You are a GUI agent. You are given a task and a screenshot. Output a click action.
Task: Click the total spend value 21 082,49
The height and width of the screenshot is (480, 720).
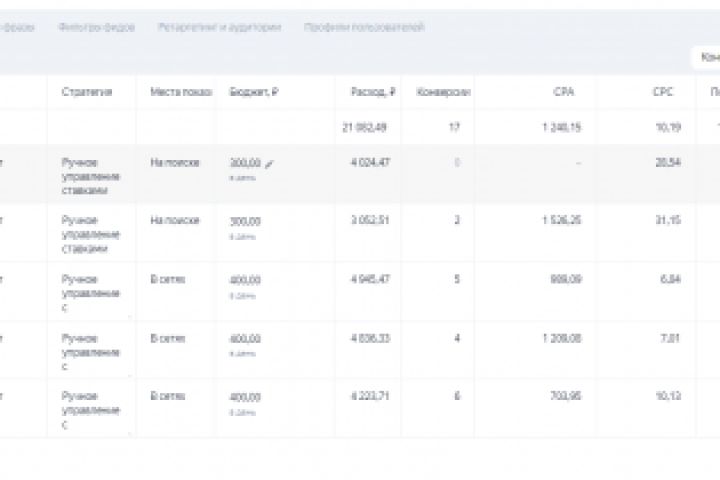pyautogui.click(x=365, y=127)
